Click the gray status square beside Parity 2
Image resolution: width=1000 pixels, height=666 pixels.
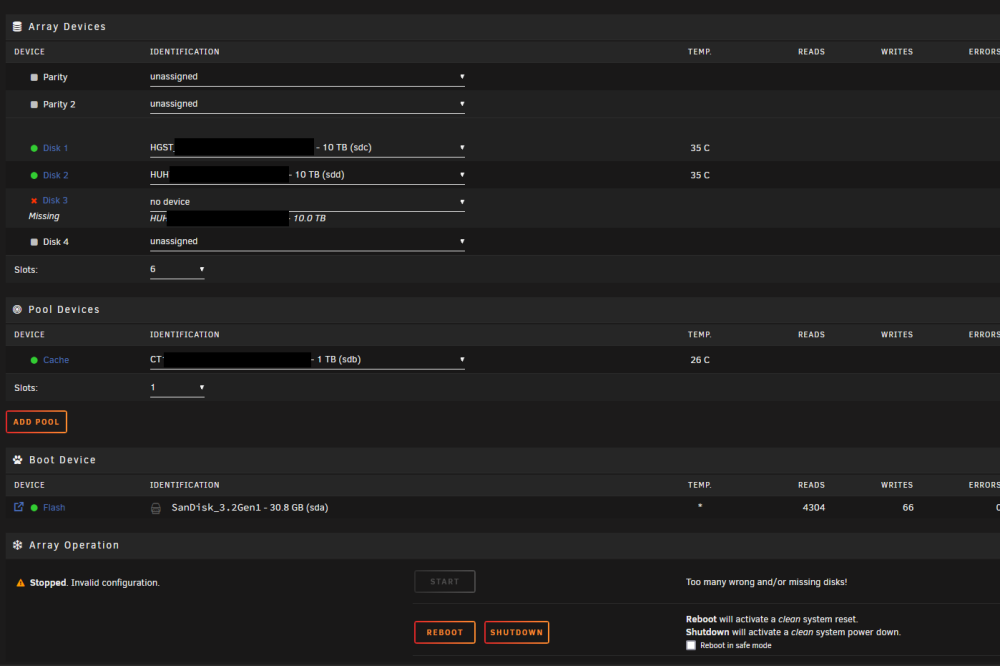tap(34, 105)
